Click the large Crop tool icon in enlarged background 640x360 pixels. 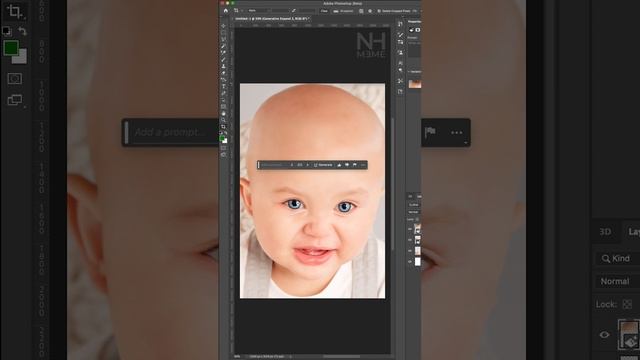pos(14,11)
